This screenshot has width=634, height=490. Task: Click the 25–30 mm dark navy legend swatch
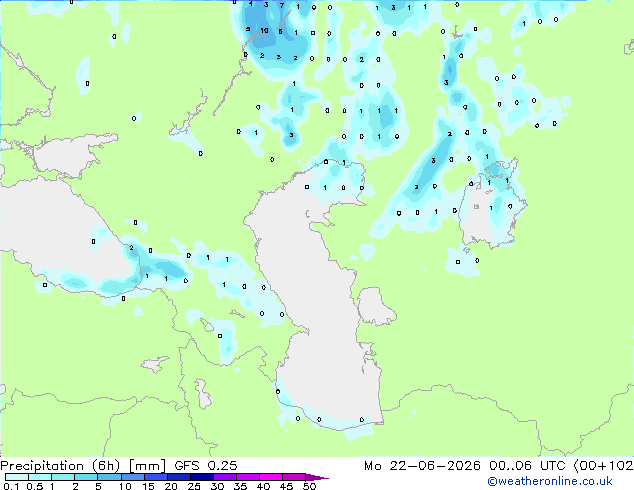pyautogui.click(x=202, y=477)
